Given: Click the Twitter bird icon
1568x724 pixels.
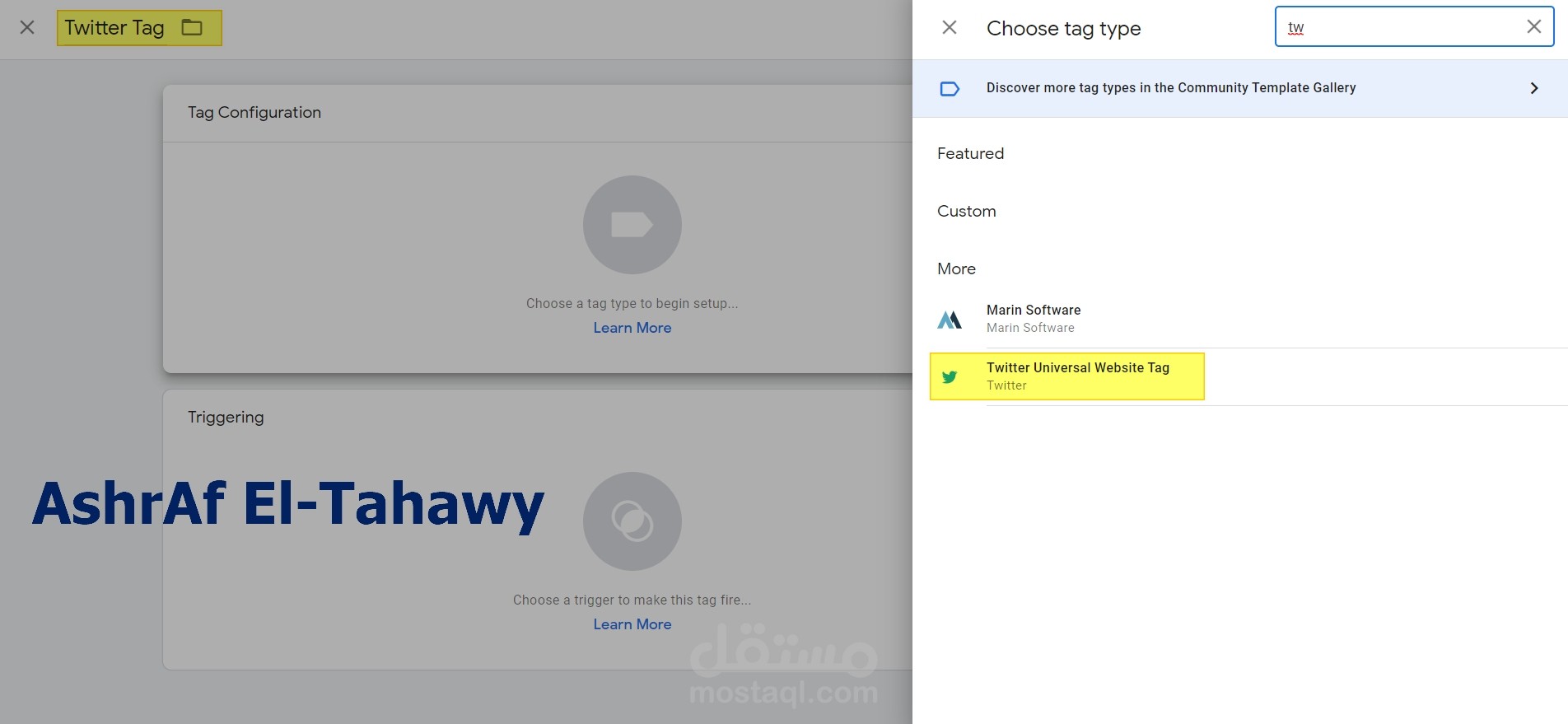Looking at the screenshot, I should (x=950, y=376).
